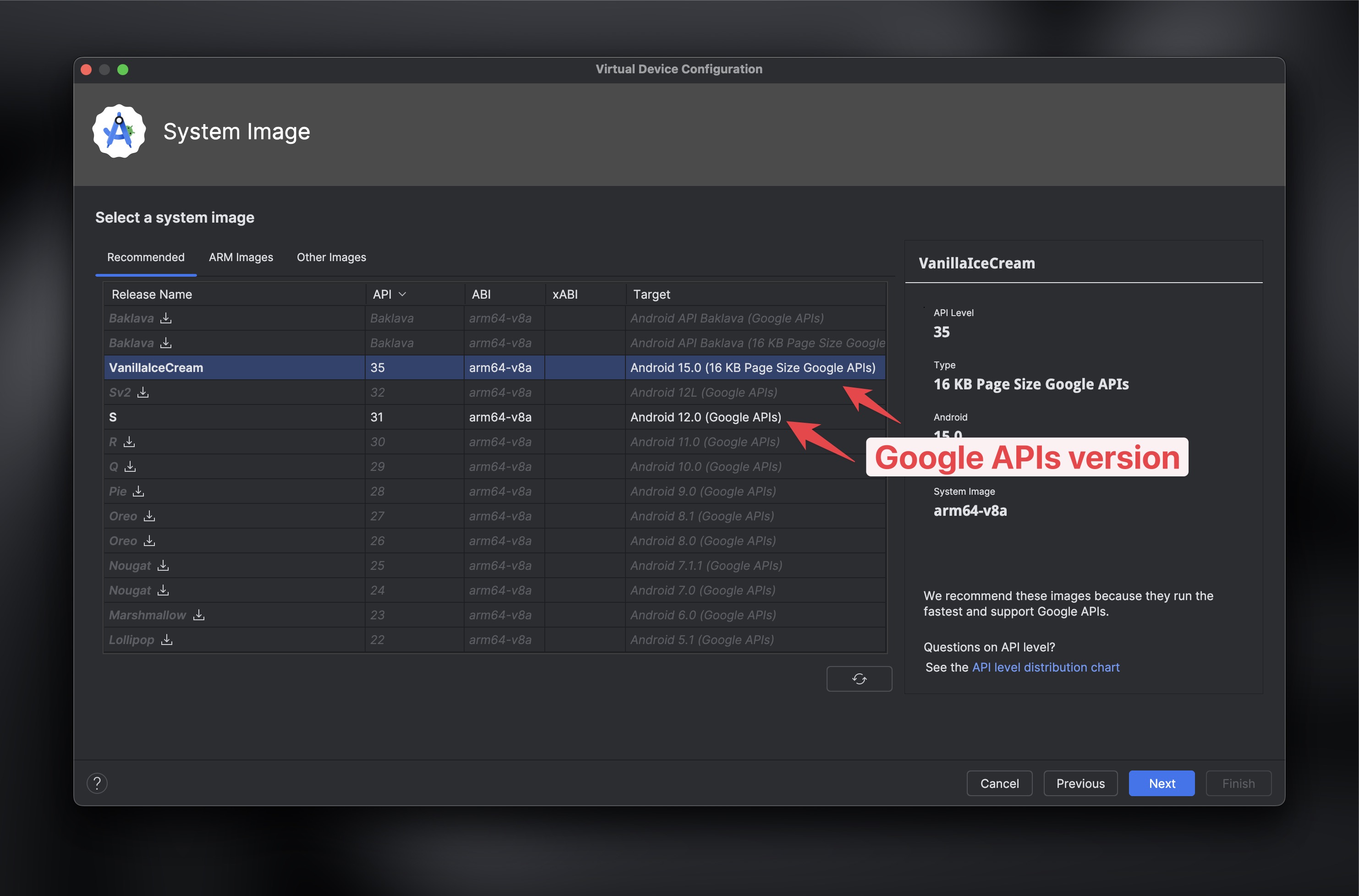Select the Sv2 release name

pyautogui.click(x=120, y=392)
